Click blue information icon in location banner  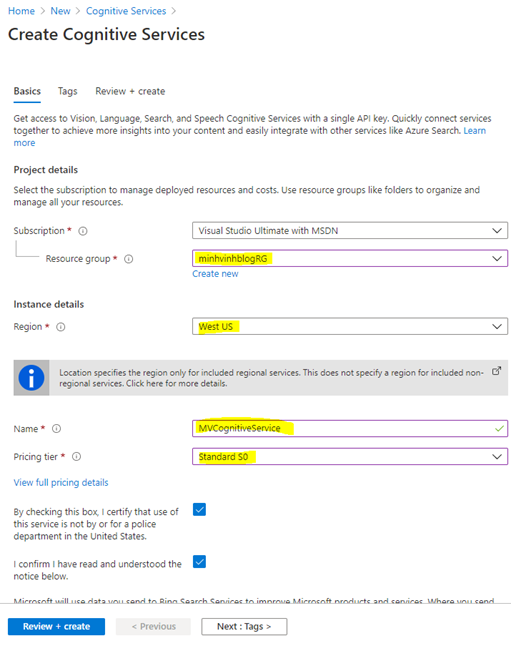(31, 378)
